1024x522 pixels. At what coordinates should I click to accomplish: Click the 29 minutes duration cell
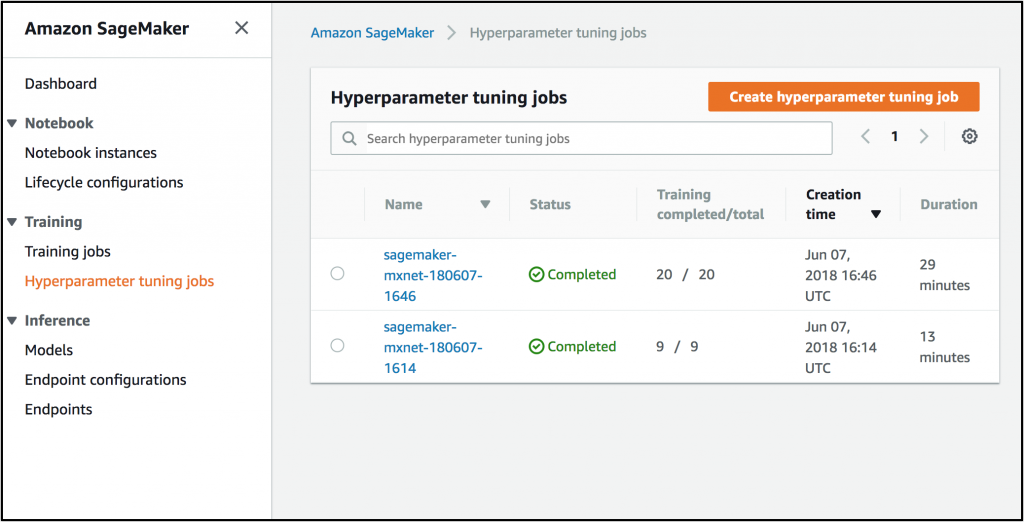point(944,275)
